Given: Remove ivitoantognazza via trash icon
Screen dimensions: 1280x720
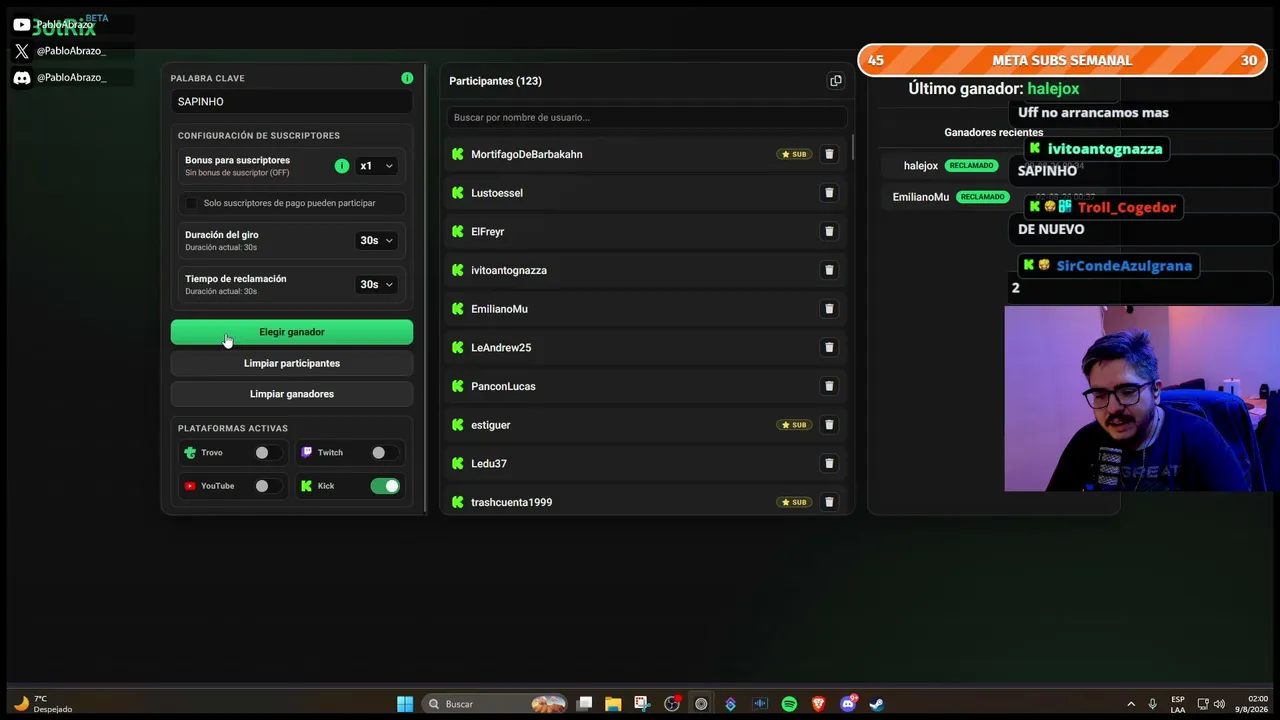Looking at the screenshot, I should [x=829, y=270].
